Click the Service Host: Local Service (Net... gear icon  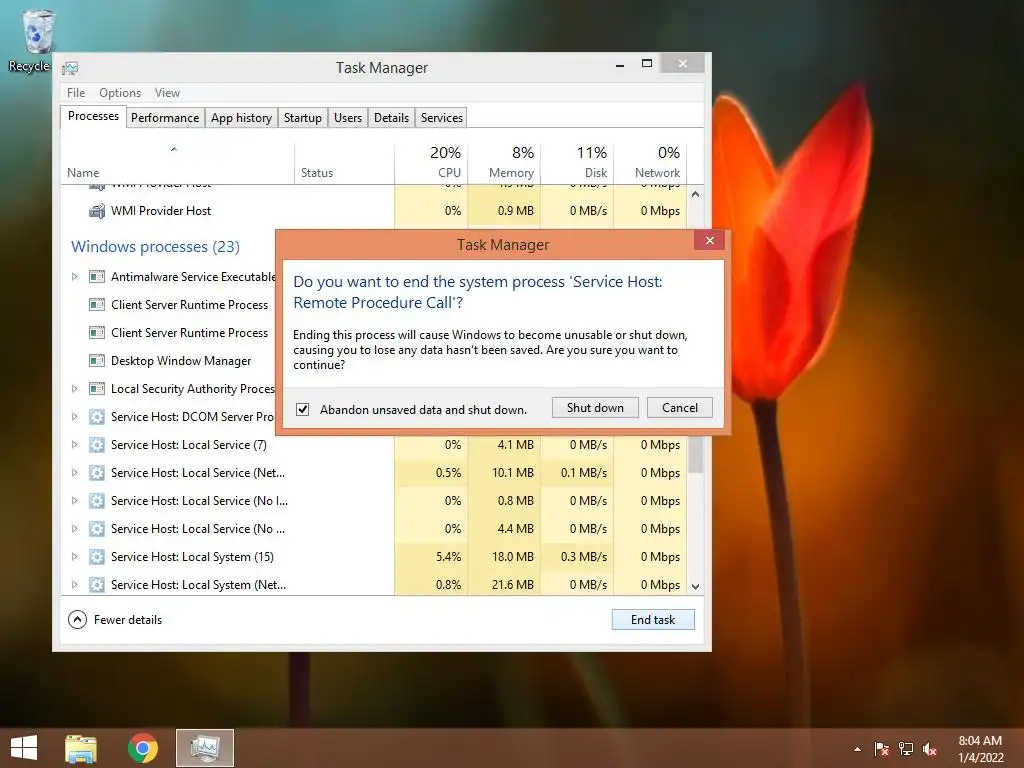97,473
